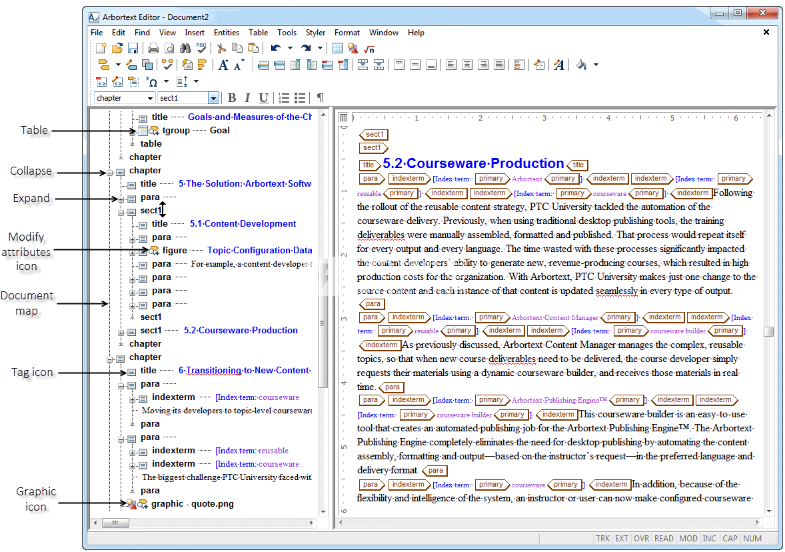Click the document map horizontal scrollbar thumb
785x552 pixels.
click(116, 522)
